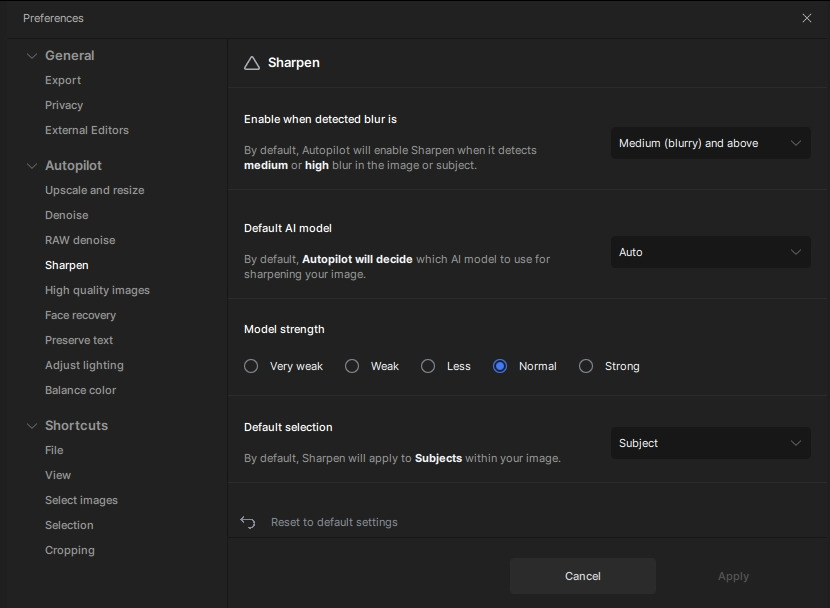Close the Preferences dialog
The height and width of the screenshot is (608, 830).
pos(806,18)
